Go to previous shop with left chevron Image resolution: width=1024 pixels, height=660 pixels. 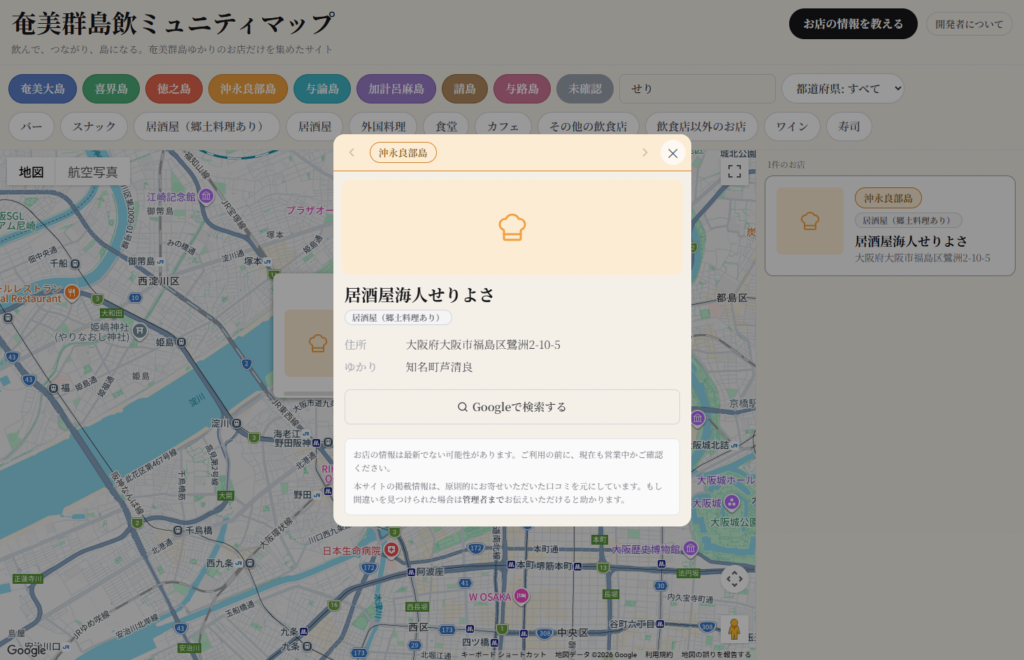(352, 153)
